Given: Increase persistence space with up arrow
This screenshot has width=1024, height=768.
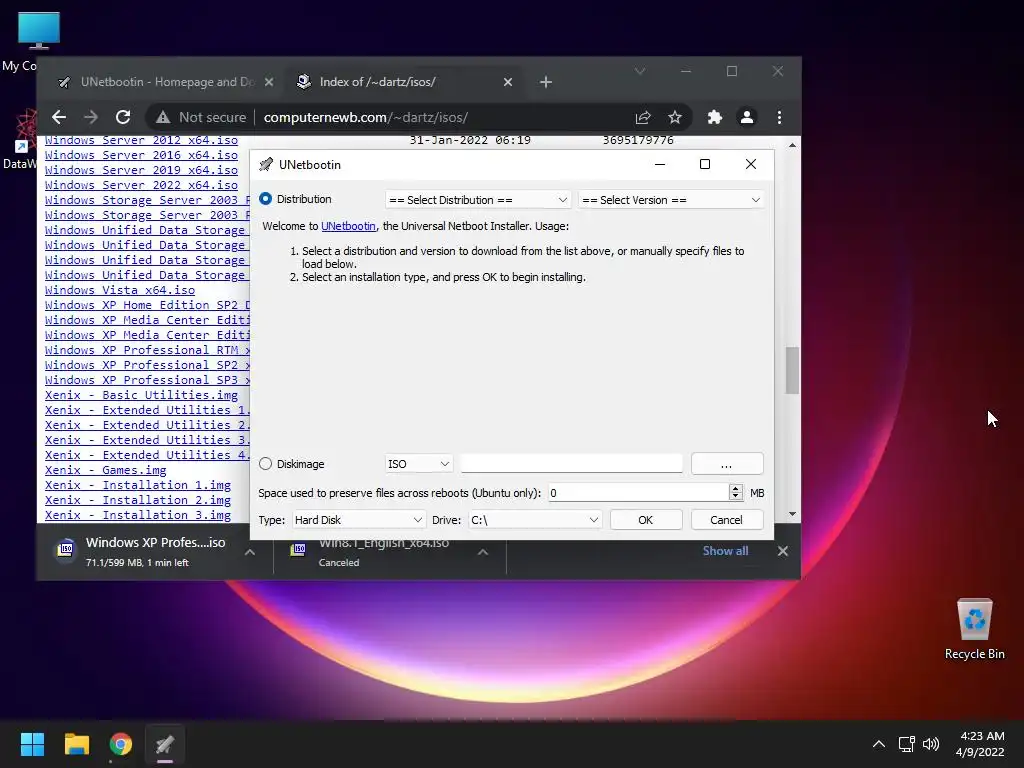Looking at the screenshot, I should pos(736,488).
